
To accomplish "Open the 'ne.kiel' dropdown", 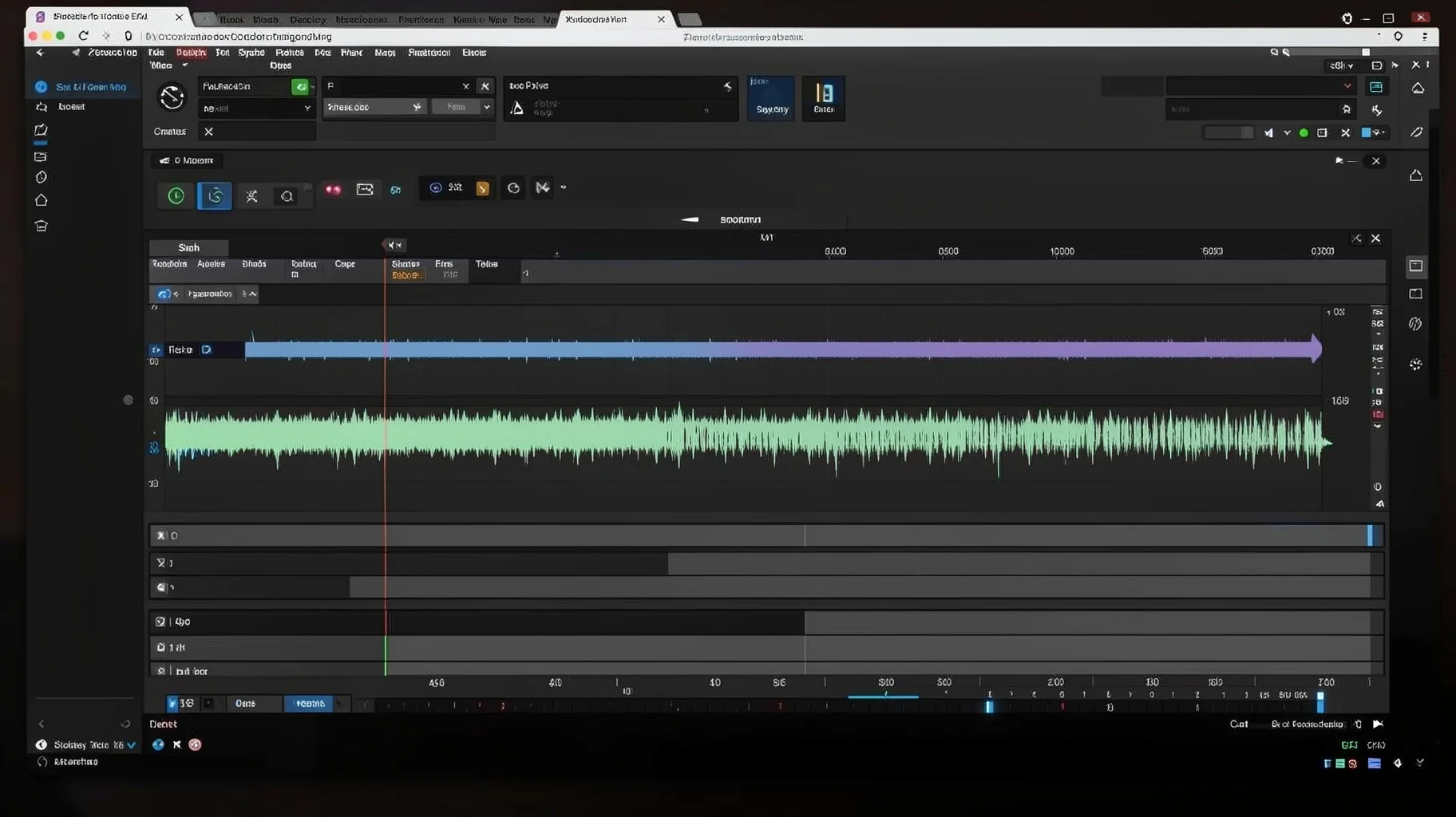I will click(x=256, y=108).
